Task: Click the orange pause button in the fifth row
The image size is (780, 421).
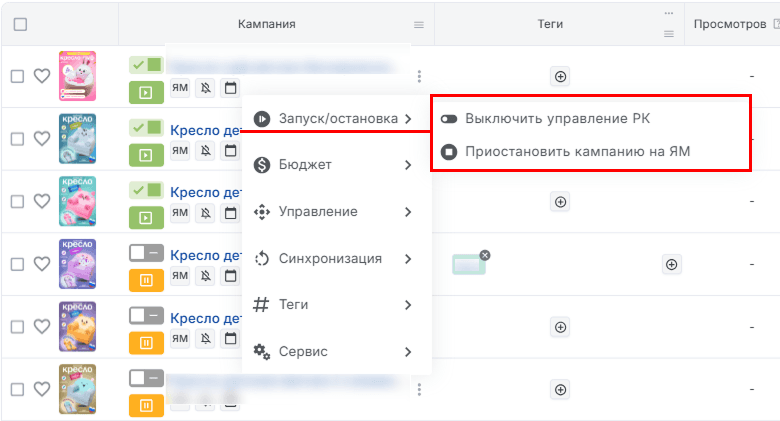Action: (x=146, y=343)
